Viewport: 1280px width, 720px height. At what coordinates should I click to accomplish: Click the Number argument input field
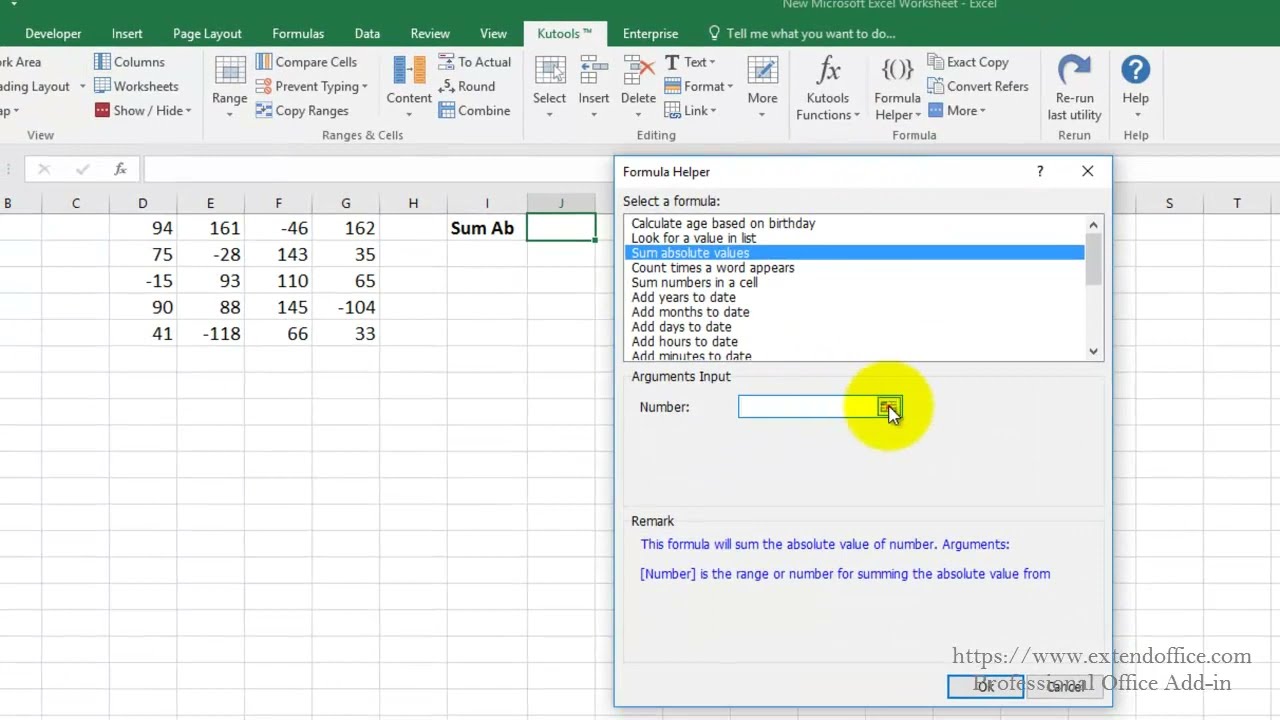[x=808, y=407]
